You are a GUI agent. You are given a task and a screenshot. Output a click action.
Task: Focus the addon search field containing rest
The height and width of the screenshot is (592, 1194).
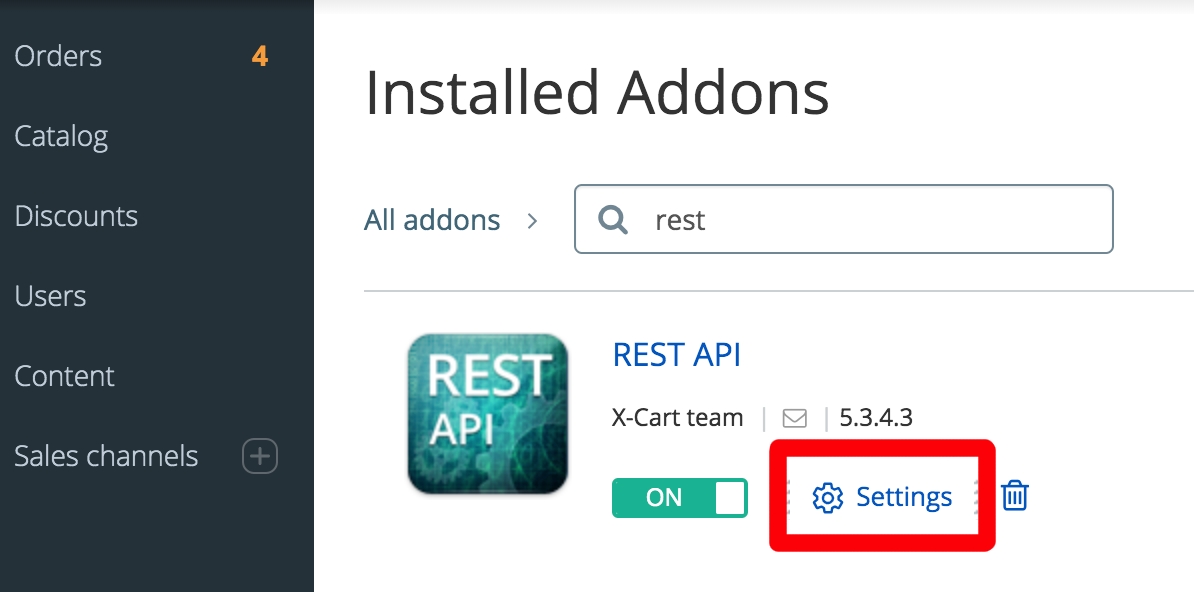pyautogui.click(x=844, y=219)
